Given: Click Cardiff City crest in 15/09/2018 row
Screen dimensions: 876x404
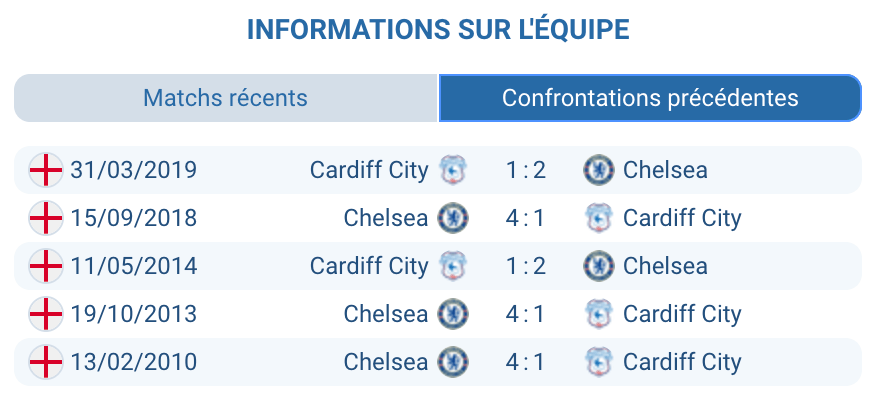Looking at the screenshot, I should click(x=598, y=218).
